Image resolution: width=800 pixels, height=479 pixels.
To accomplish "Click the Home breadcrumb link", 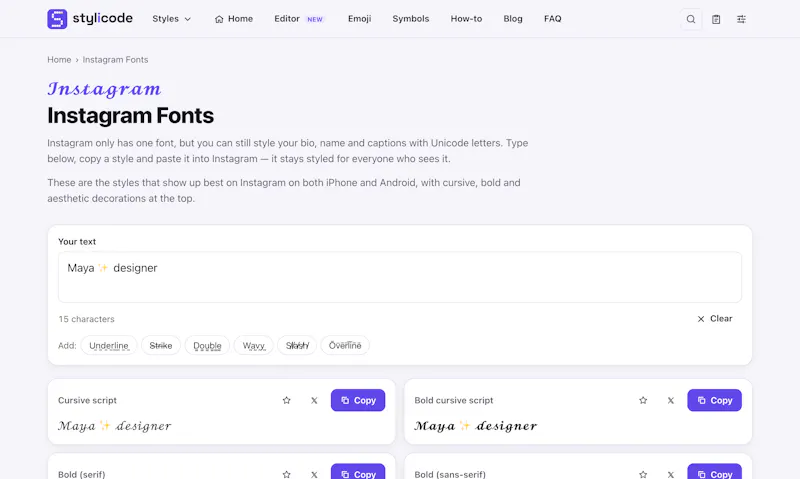I will (59, 60).
